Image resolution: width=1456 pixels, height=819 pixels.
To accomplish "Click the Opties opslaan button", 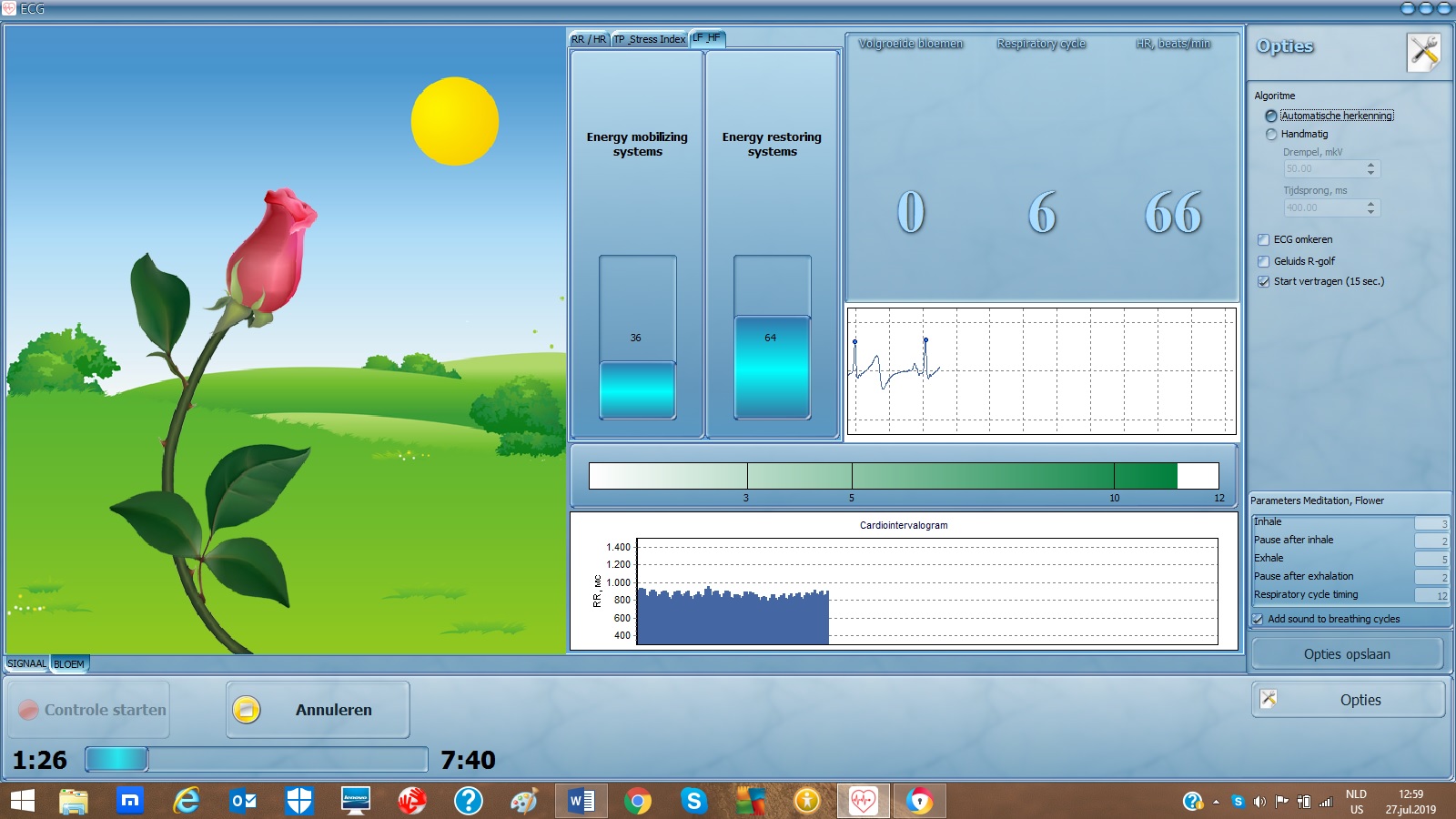I will point(1347,654).
